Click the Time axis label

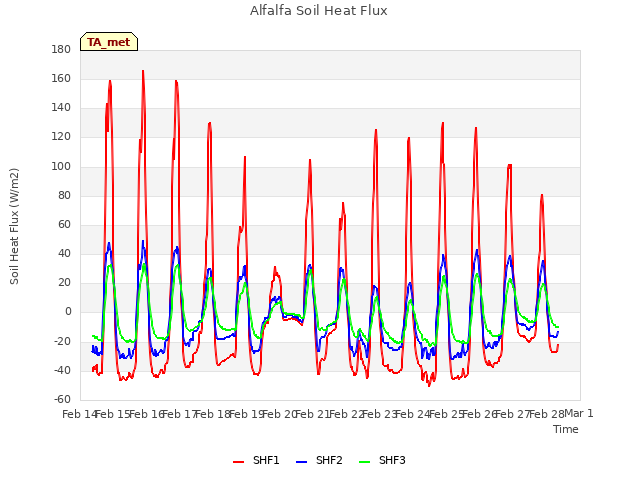click(566, 429)
